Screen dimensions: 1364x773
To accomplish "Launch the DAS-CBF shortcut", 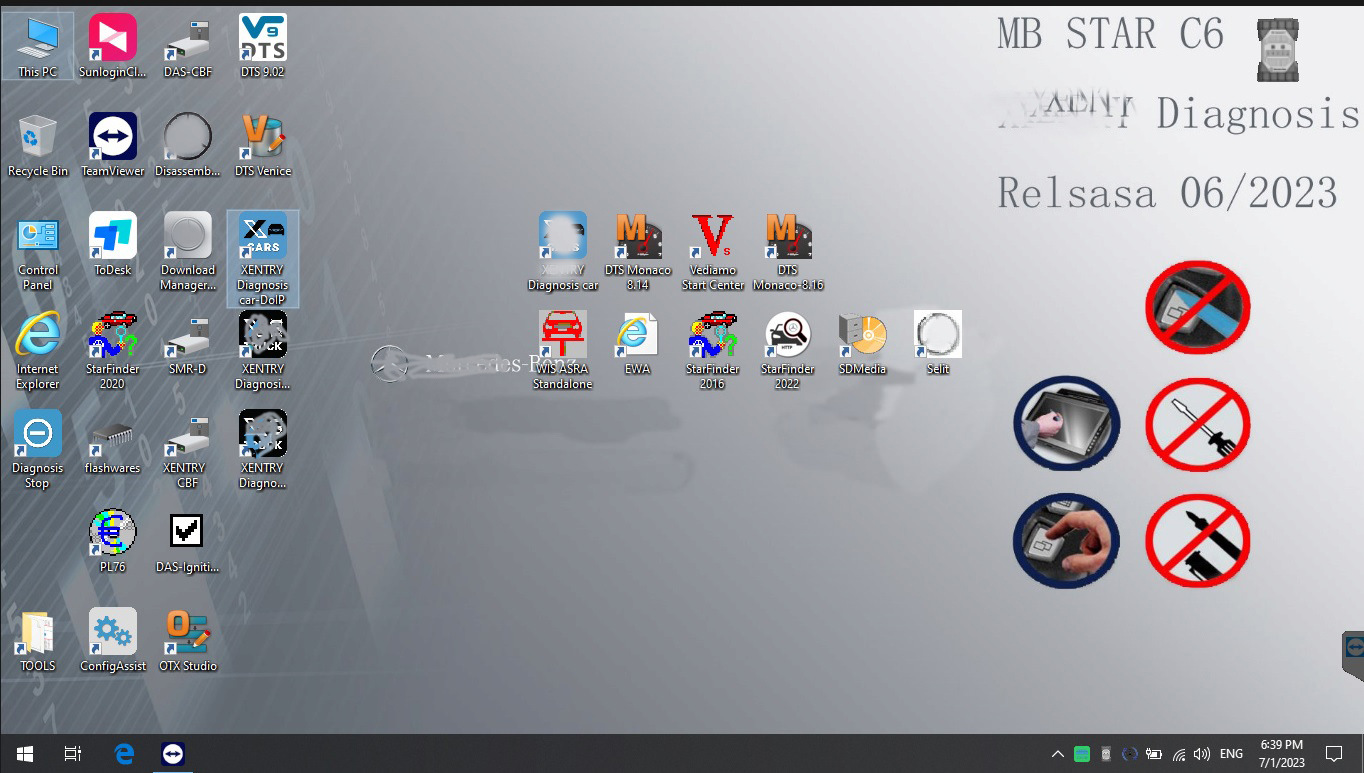I will pos(187,46).
